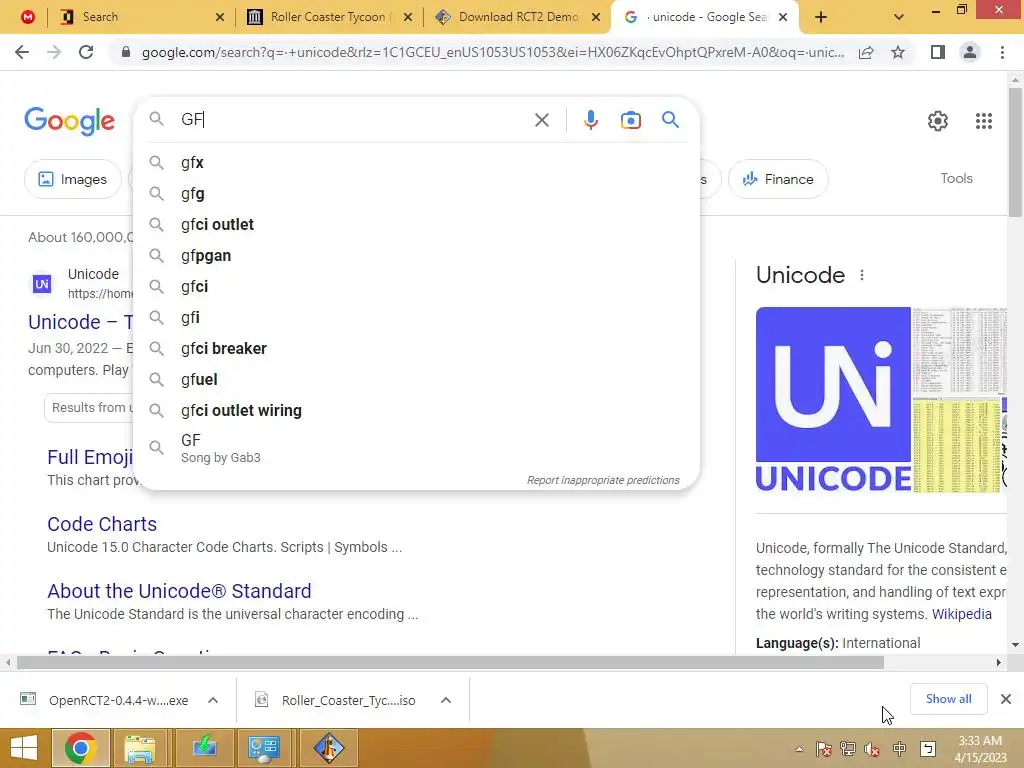Switch to Roller Coaster Tycoon tab
This screenshot has height=768, width=1024.
330,17
